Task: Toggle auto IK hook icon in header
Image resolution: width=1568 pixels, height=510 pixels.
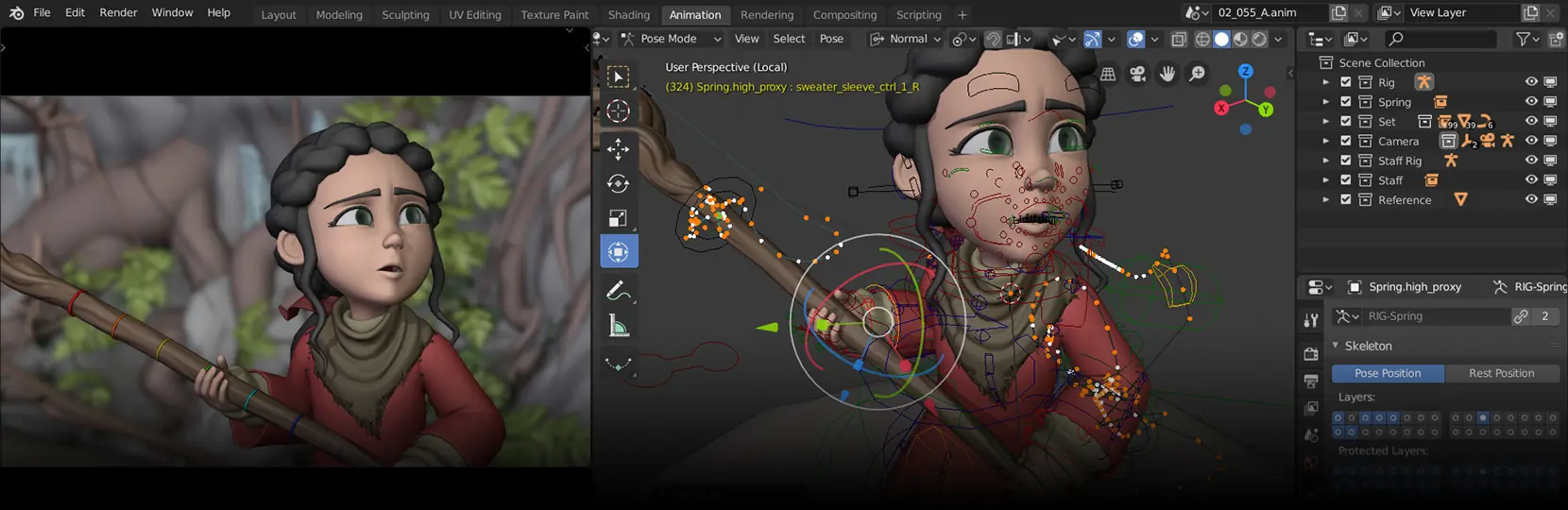Action: click(993, 39)
